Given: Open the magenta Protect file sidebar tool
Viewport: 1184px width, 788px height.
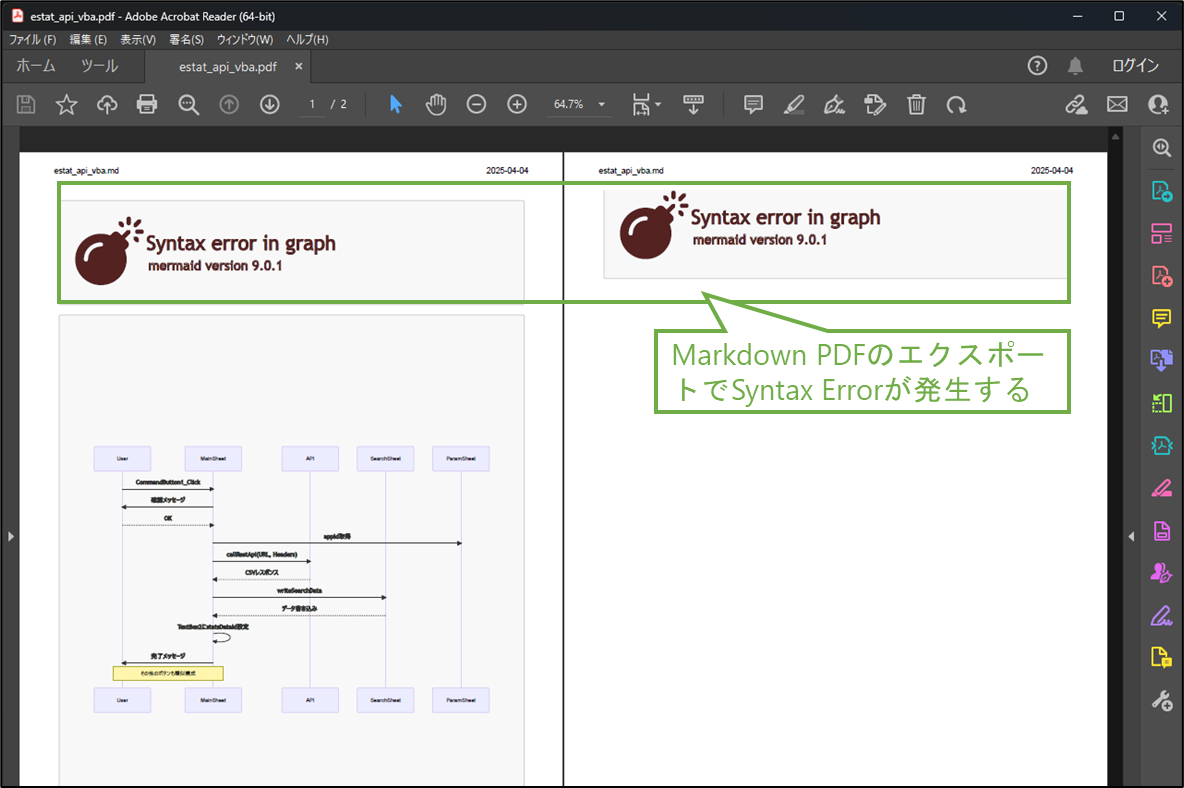Looking at the screenshot, I should click(x=1162, y=531).
